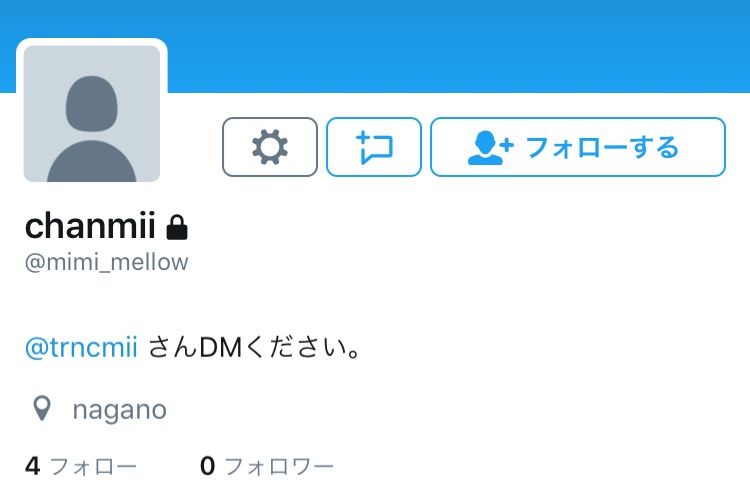Viewport: 750px width, 501px height.
Task: Click the chanmii display name
Action: point(90,225)
